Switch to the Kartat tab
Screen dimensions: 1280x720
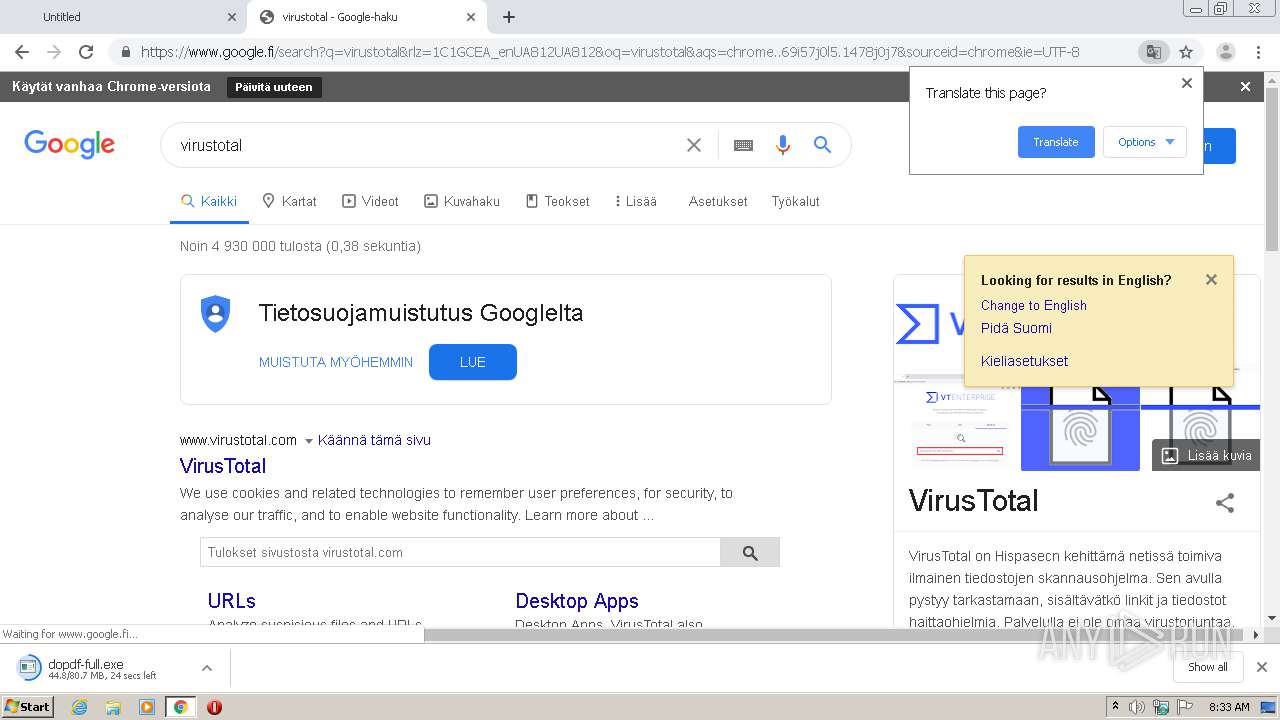click(x=289, y=201)
